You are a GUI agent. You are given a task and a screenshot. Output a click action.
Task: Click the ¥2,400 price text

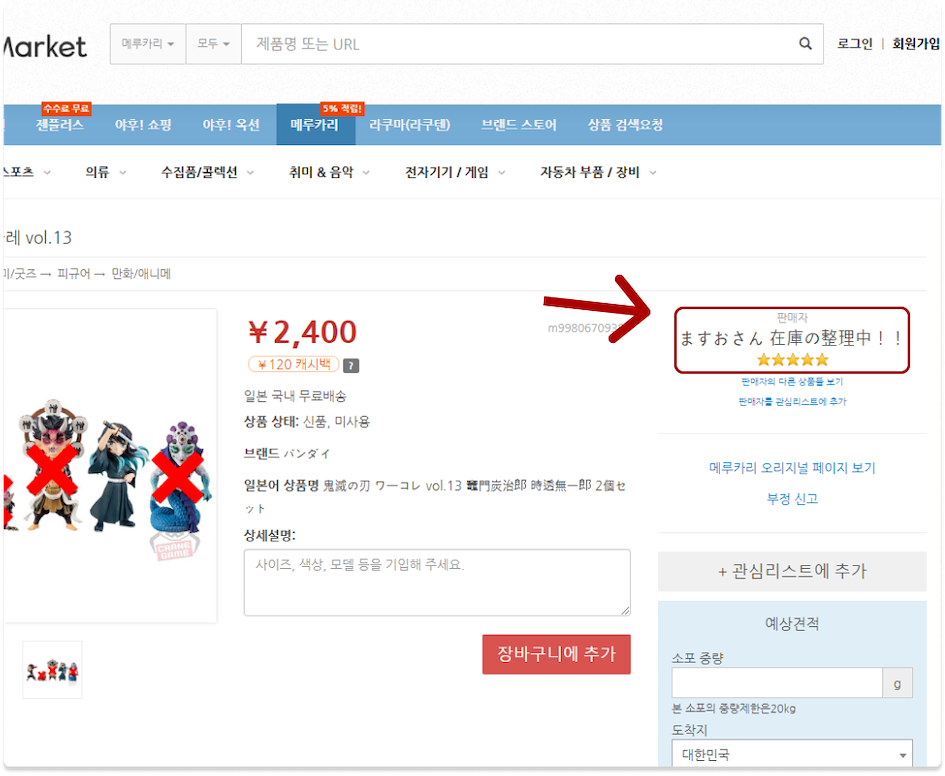tap(303, 332)
